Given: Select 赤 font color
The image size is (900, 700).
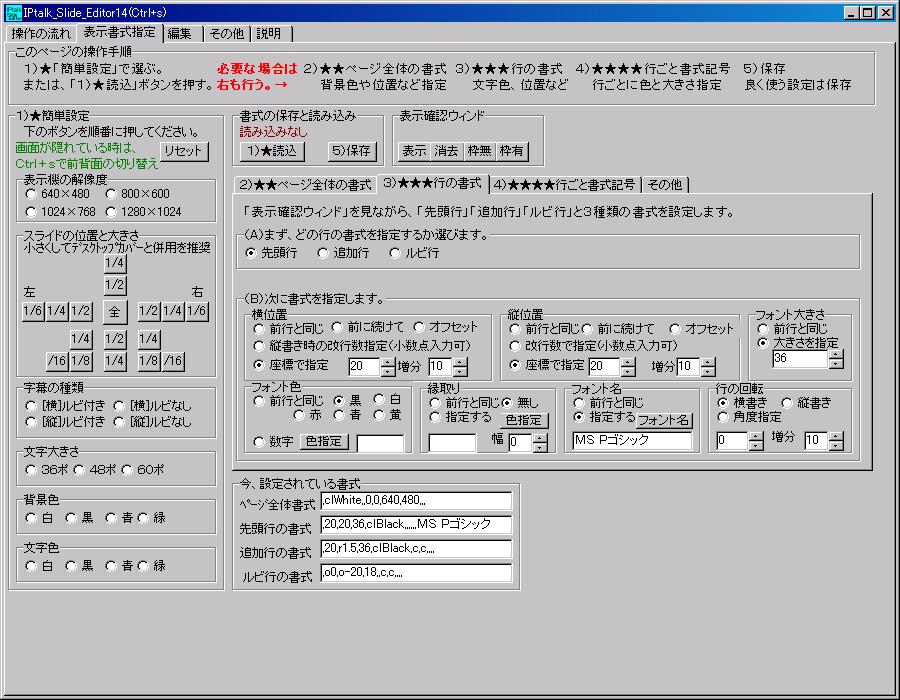Looking at the screenshot, I should point(308,415).
